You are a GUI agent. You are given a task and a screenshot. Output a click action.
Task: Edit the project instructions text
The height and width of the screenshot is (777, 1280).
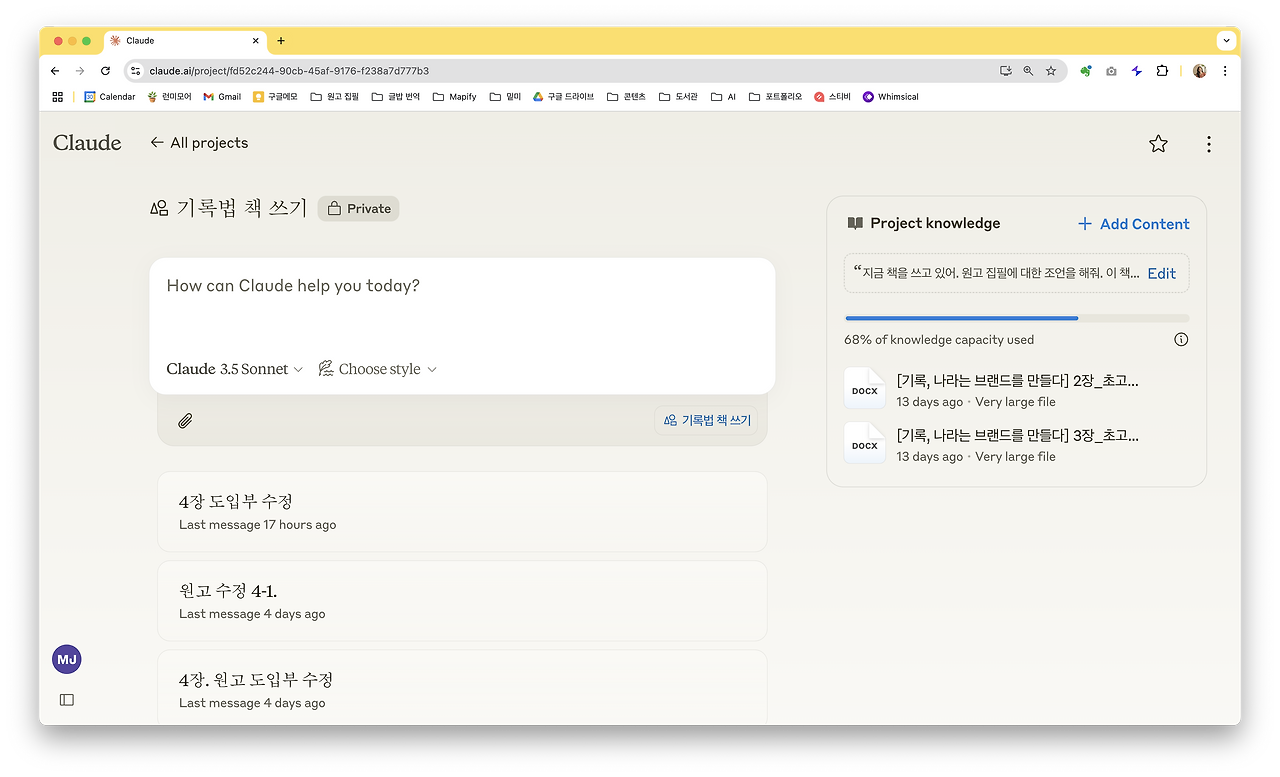tap(1161, 273)
